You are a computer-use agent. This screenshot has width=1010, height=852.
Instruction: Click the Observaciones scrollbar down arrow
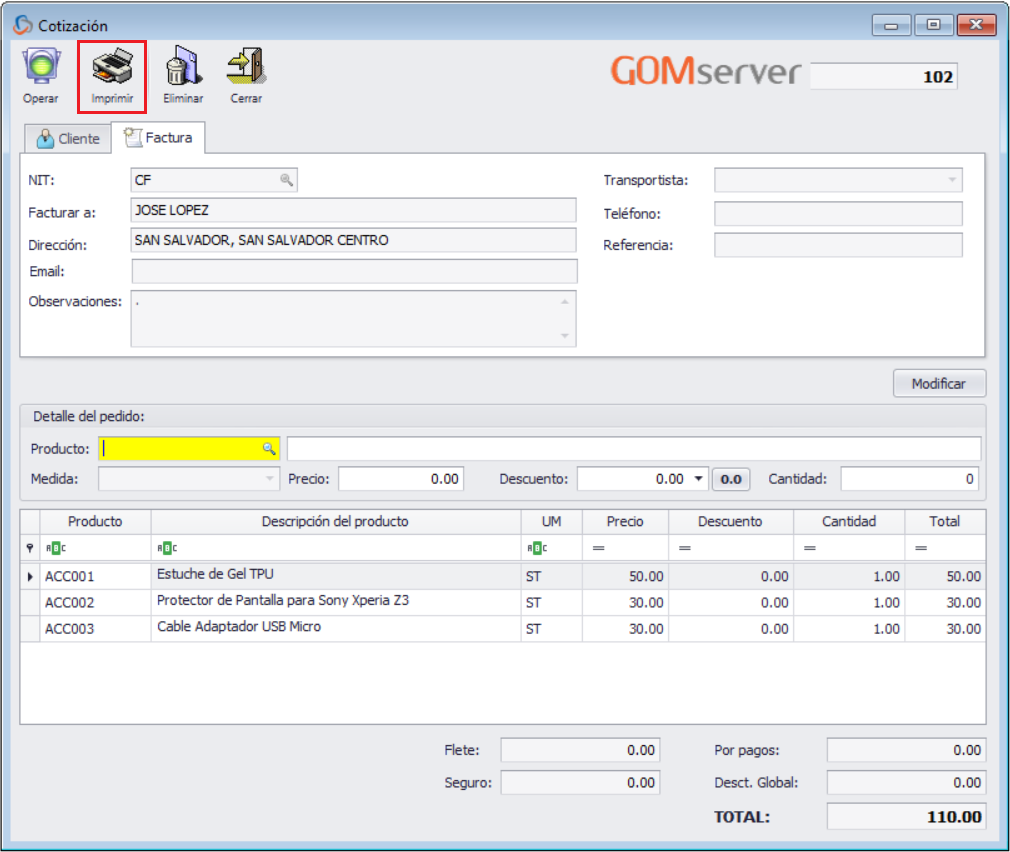click(x=567, y=335)
